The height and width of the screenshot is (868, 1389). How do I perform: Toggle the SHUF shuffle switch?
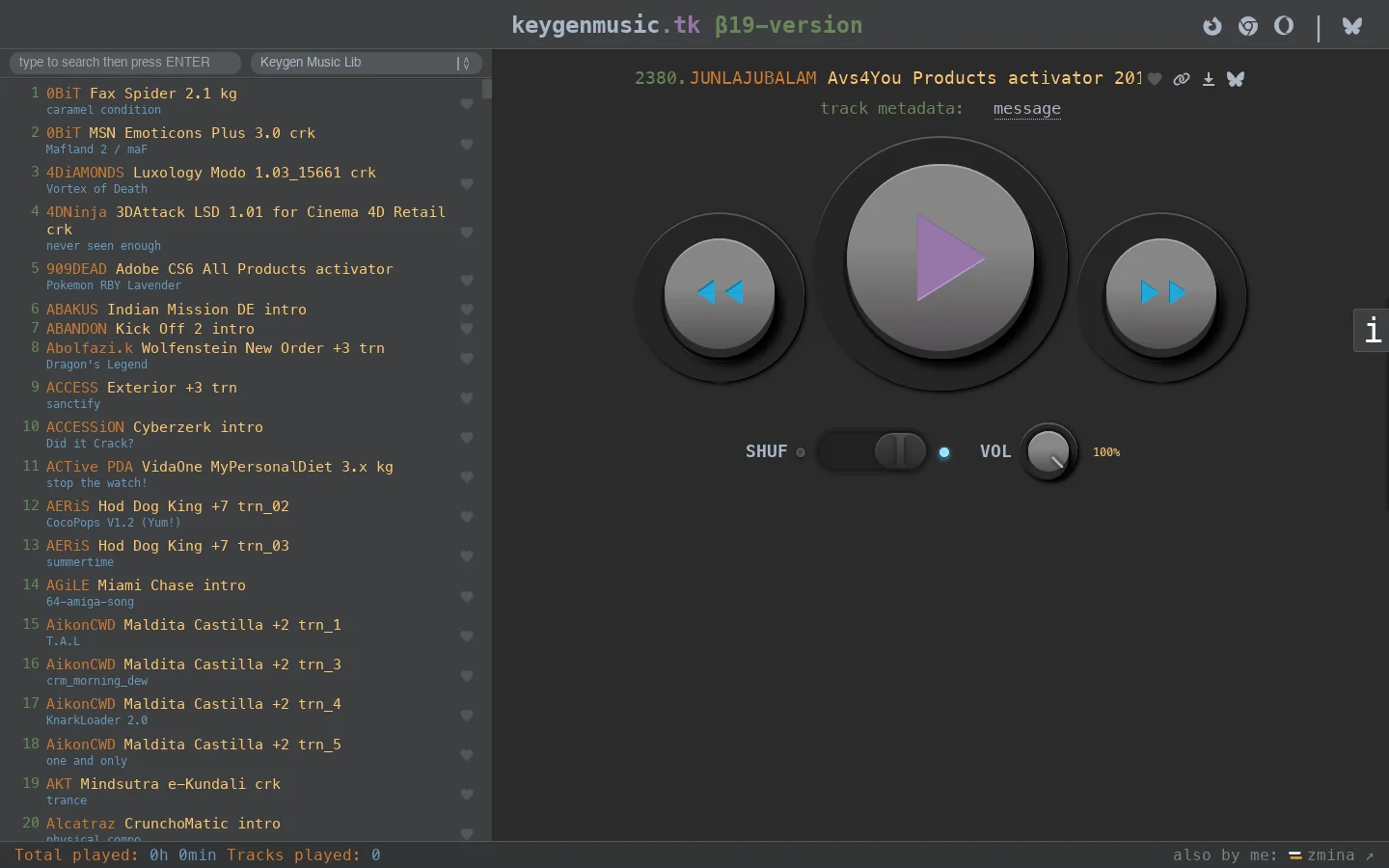872,451
